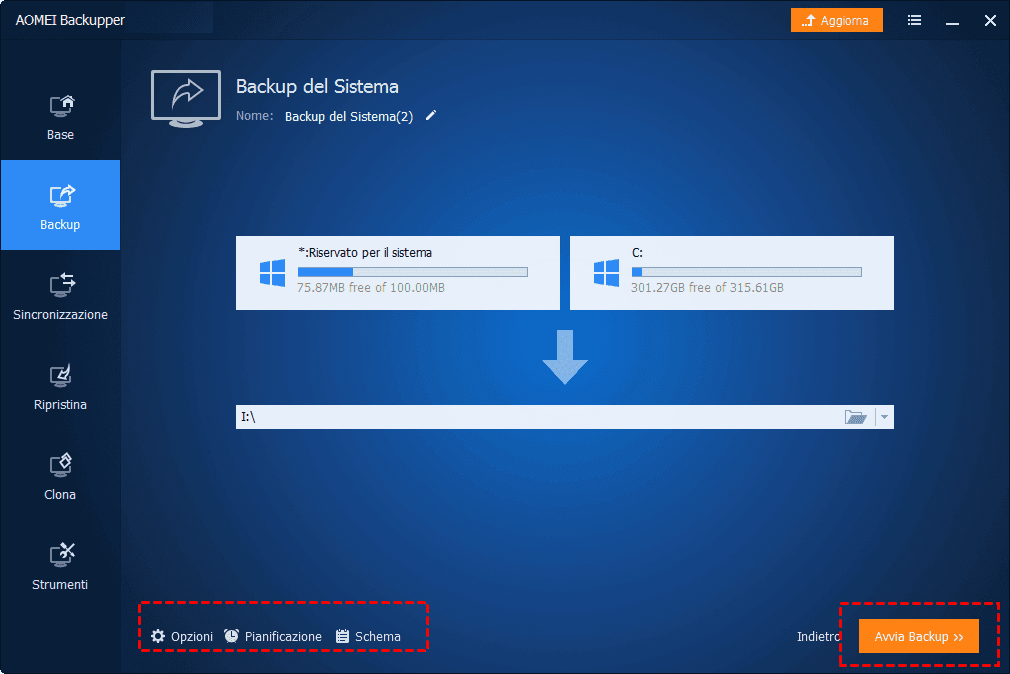The width and height of the screenshot is (1010, 674).
Task: Switch to the Clona section
Action: [x=60, y=475]
